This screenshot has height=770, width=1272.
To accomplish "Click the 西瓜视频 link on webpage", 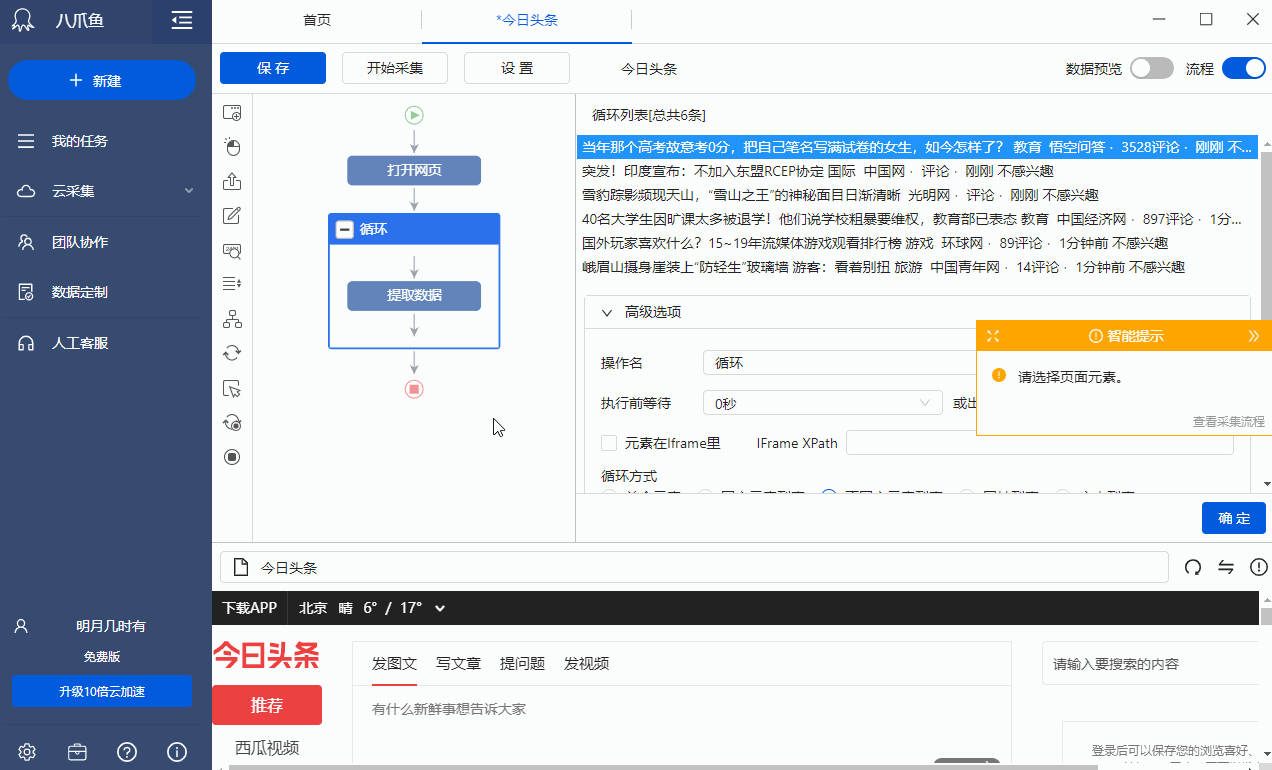I will [267, 748].
